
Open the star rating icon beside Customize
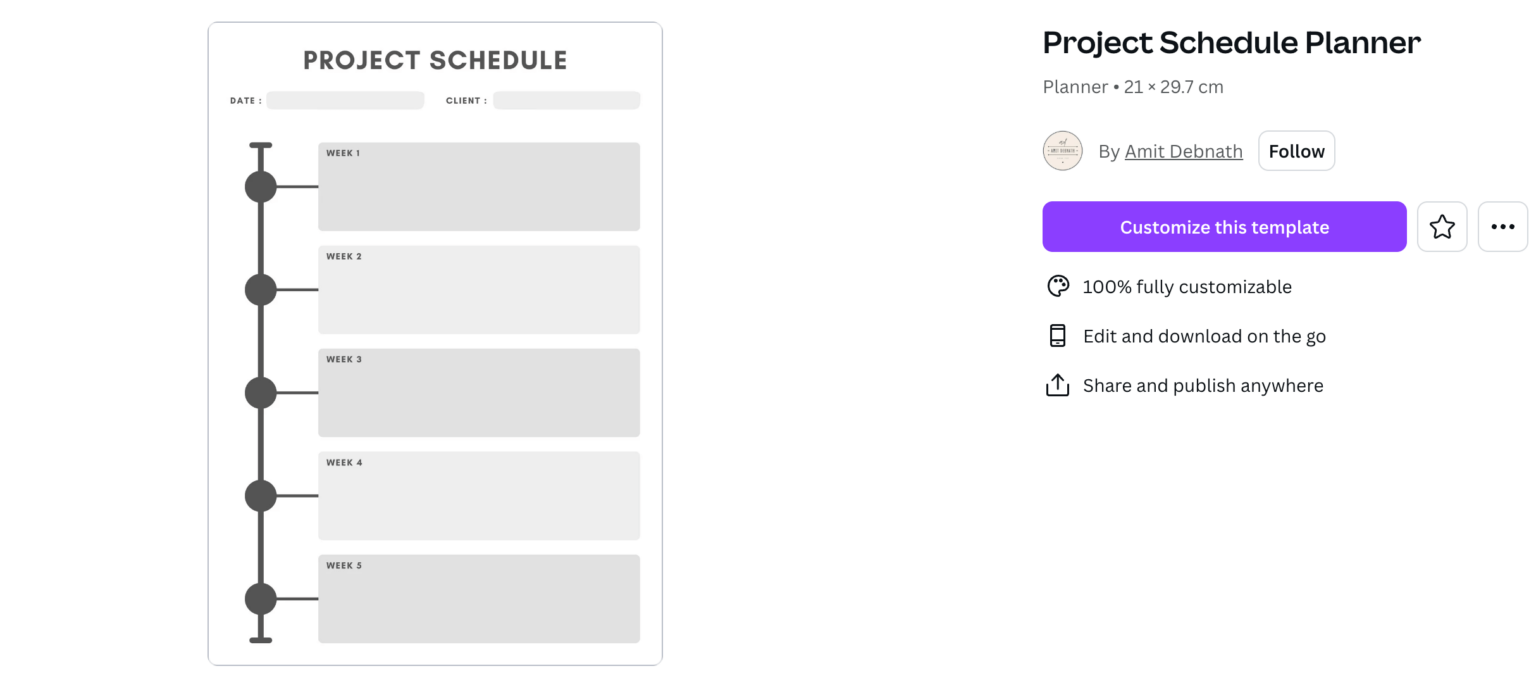pyautogui.click(x=1442, y=226)
